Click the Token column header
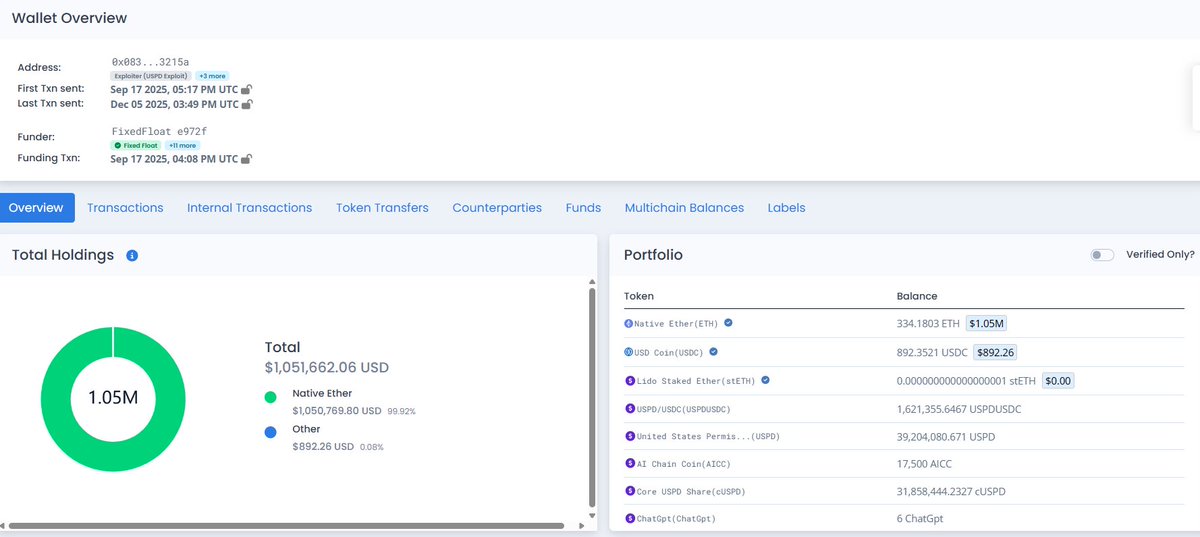The width and height of the screenshot is (1200, 537). tap(639, 296)
